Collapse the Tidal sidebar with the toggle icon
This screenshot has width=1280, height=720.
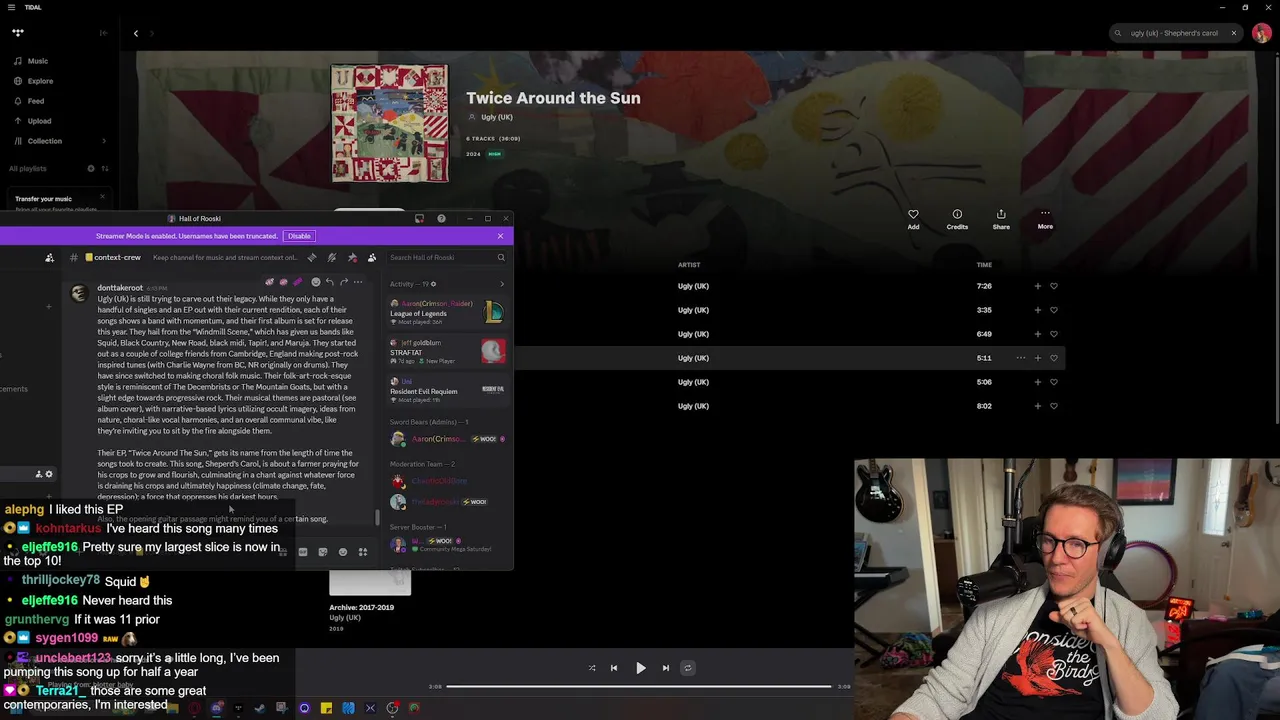(103, 33)
